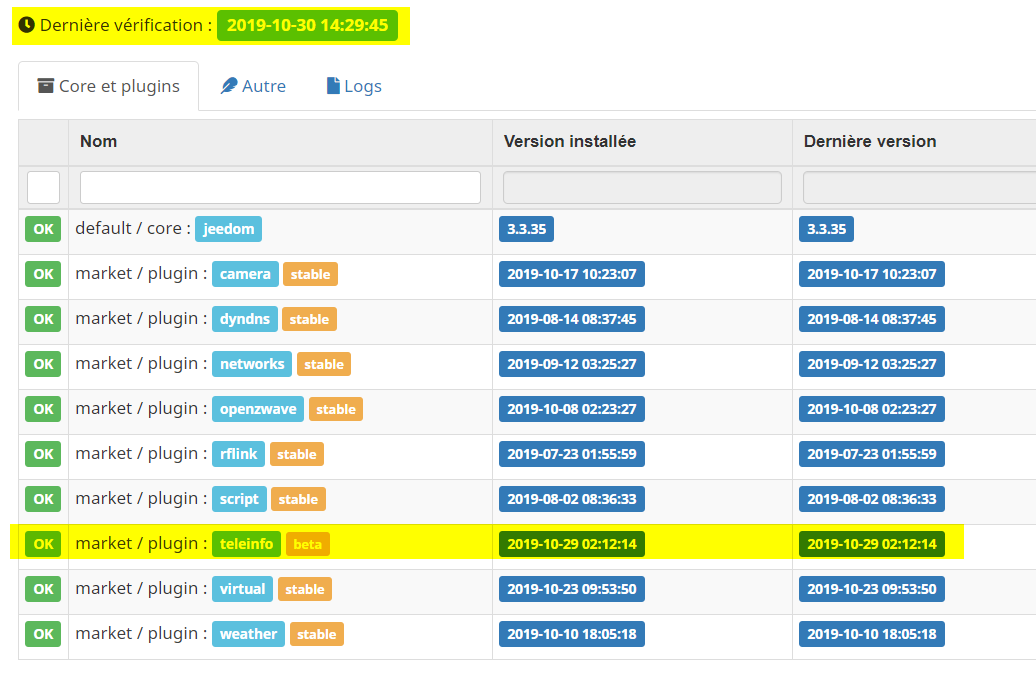Click the file icon on the Logs tab
The height and width of the screenshot is (674, 1036).
(x=333, y=86)
